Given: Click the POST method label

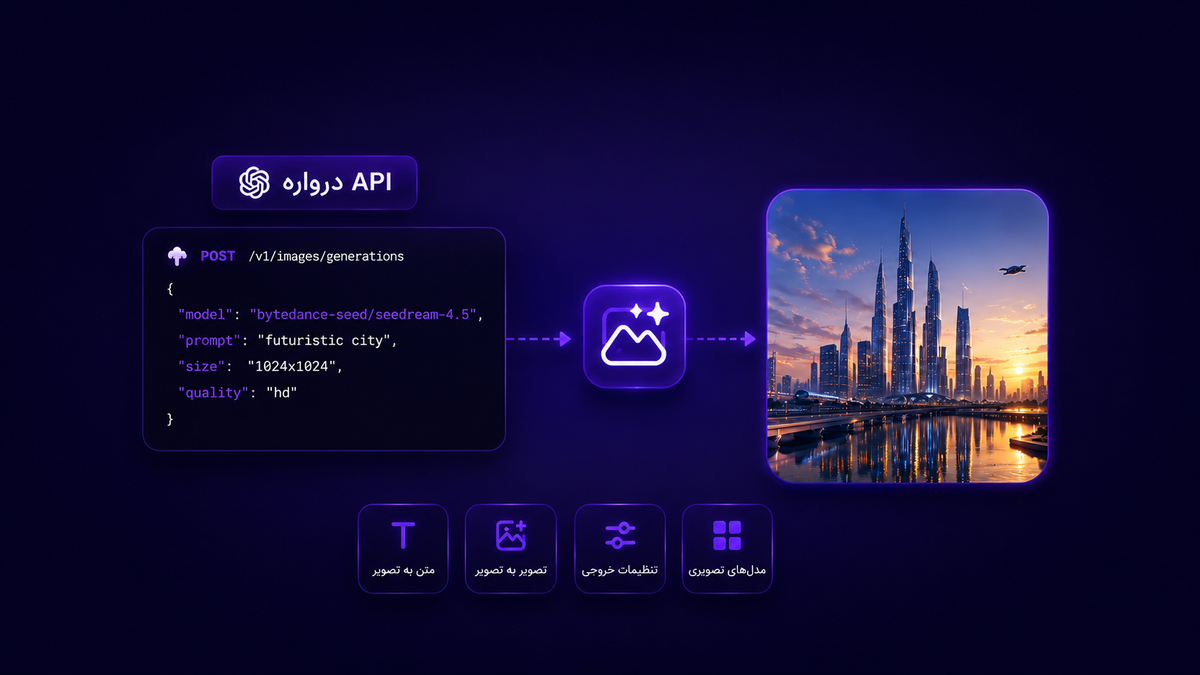Looking at the screenshot, I should 218,256.
